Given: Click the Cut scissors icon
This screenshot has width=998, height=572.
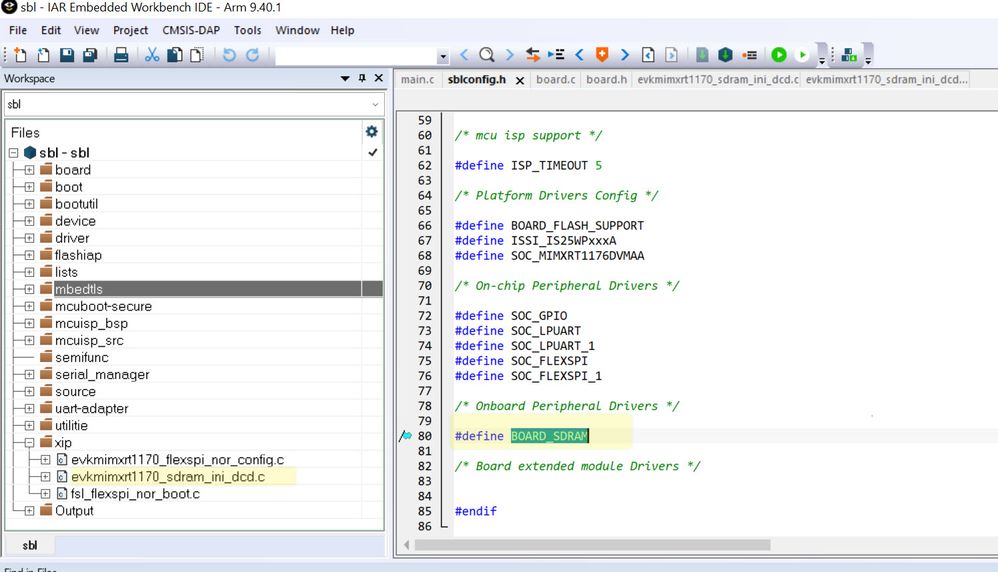Looking at the screenshot, I should [x=152, y=55].
